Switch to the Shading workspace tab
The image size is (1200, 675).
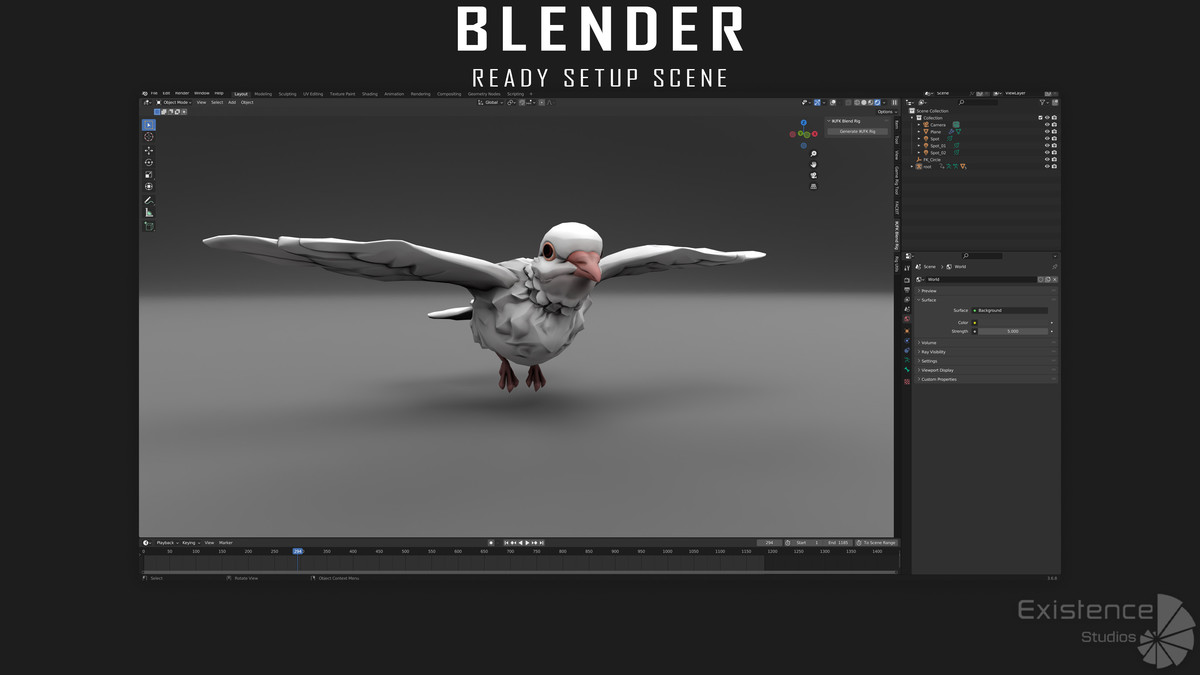[371, 93]
